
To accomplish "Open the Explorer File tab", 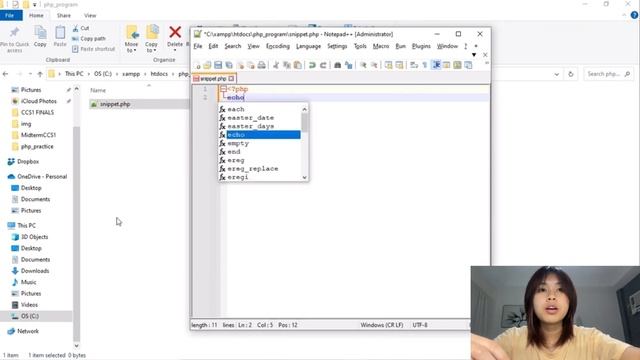I will pyautogui.click(x=10, y=16).
